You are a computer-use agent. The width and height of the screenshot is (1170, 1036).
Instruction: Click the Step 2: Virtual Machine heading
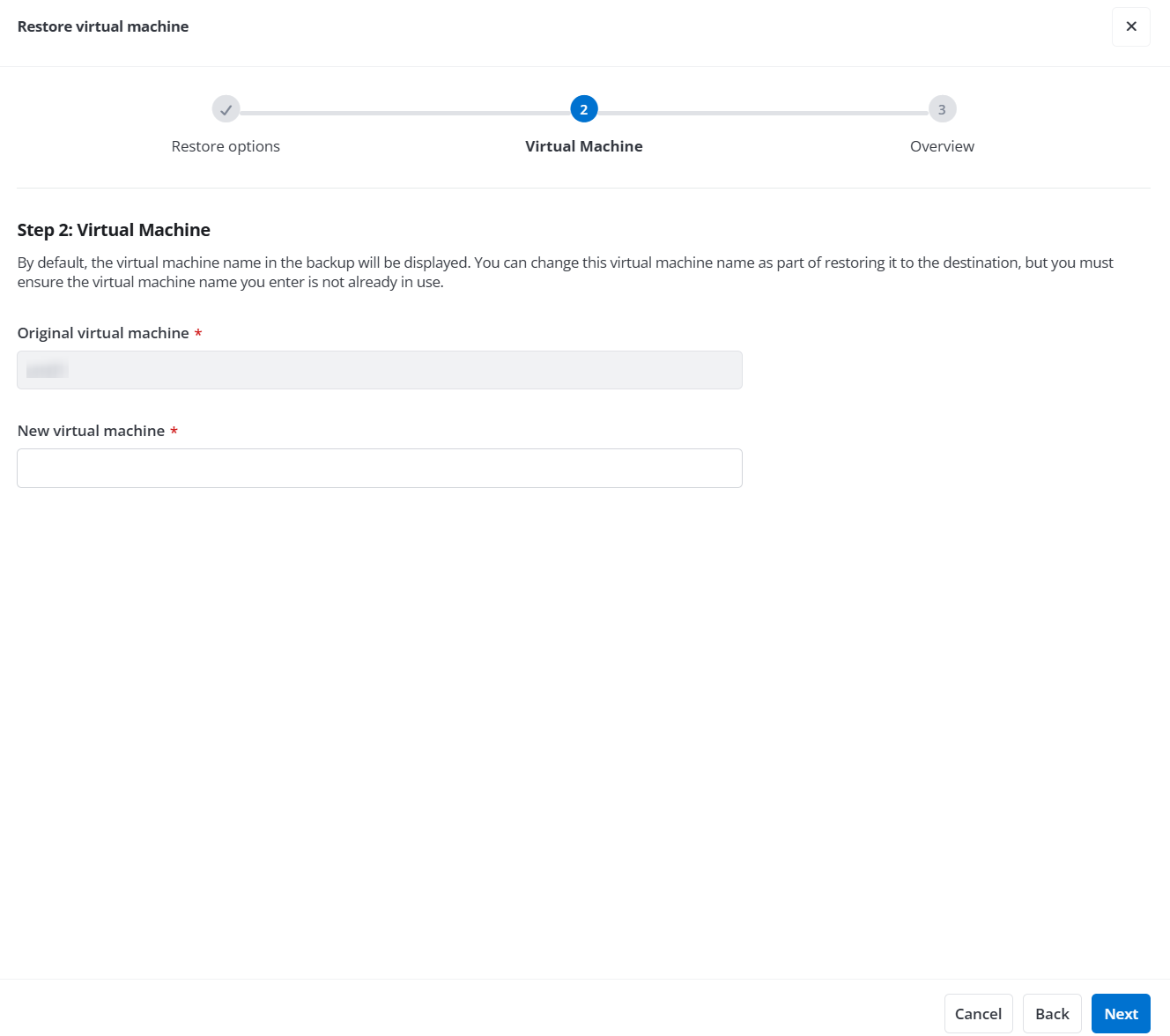click(114, 230)
